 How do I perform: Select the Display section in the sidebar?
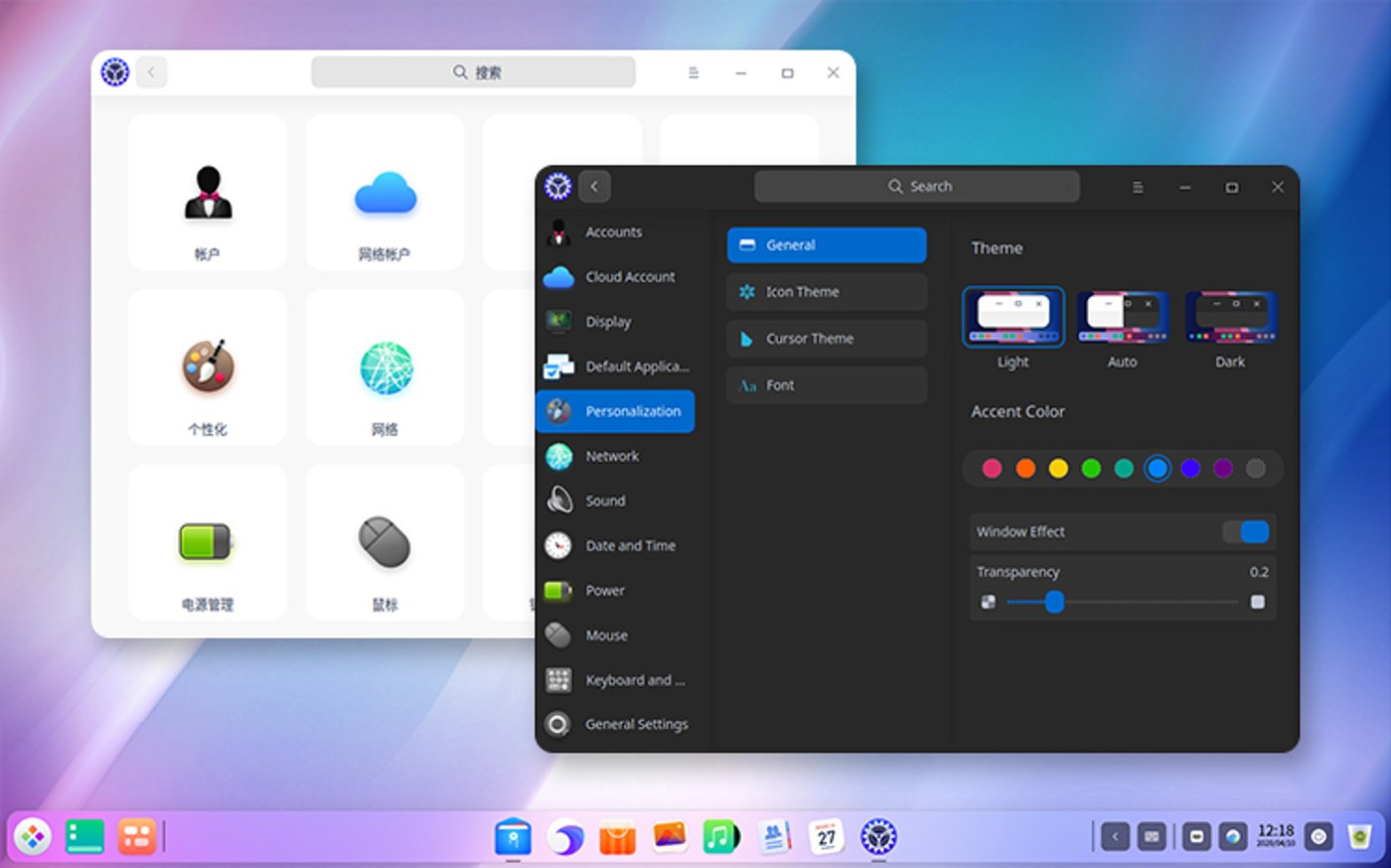(608, 321)
